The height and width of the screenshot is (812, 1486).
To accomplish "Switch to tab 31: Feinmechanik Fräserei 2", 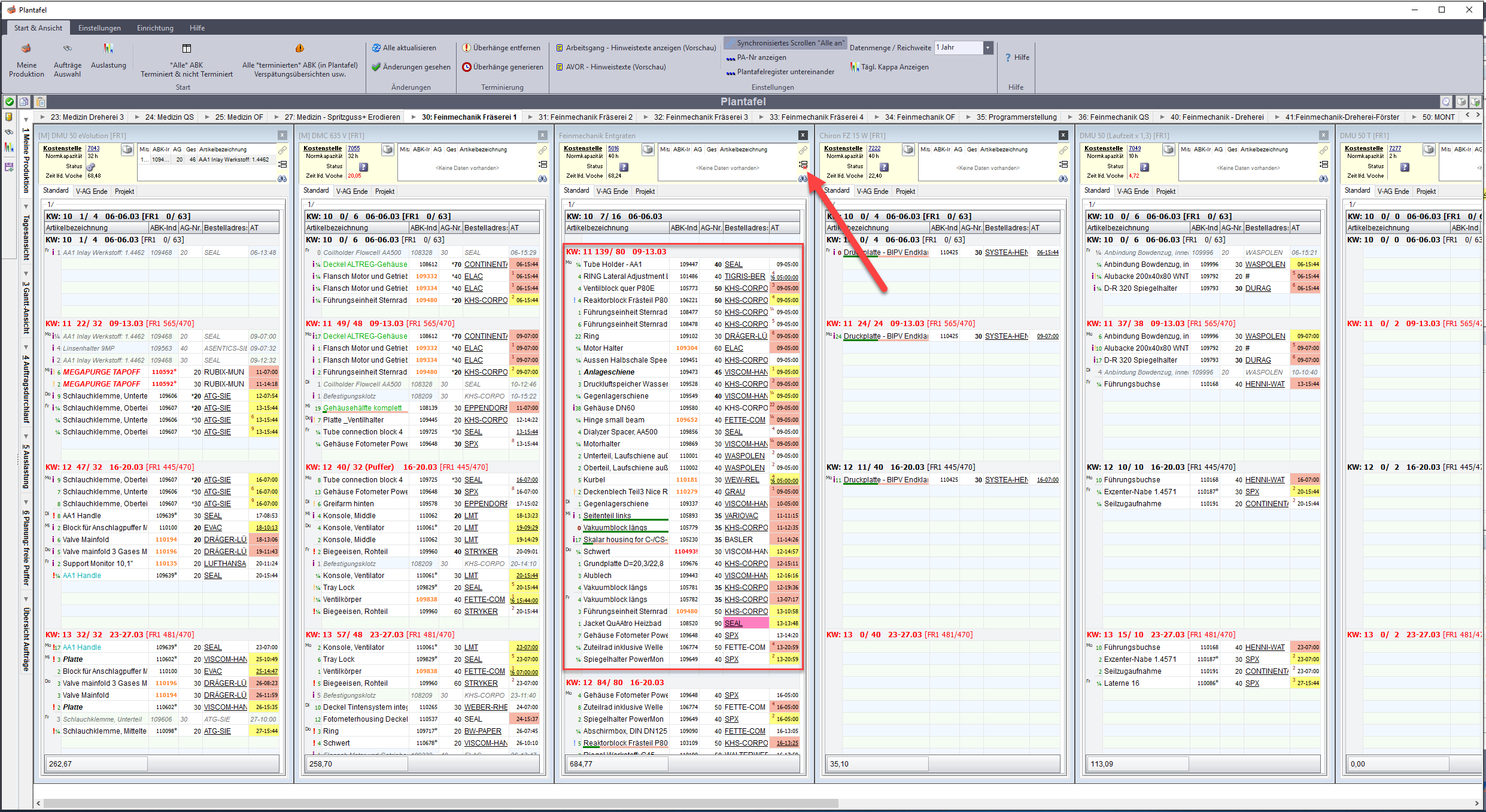I will click(x=585, y=117).
